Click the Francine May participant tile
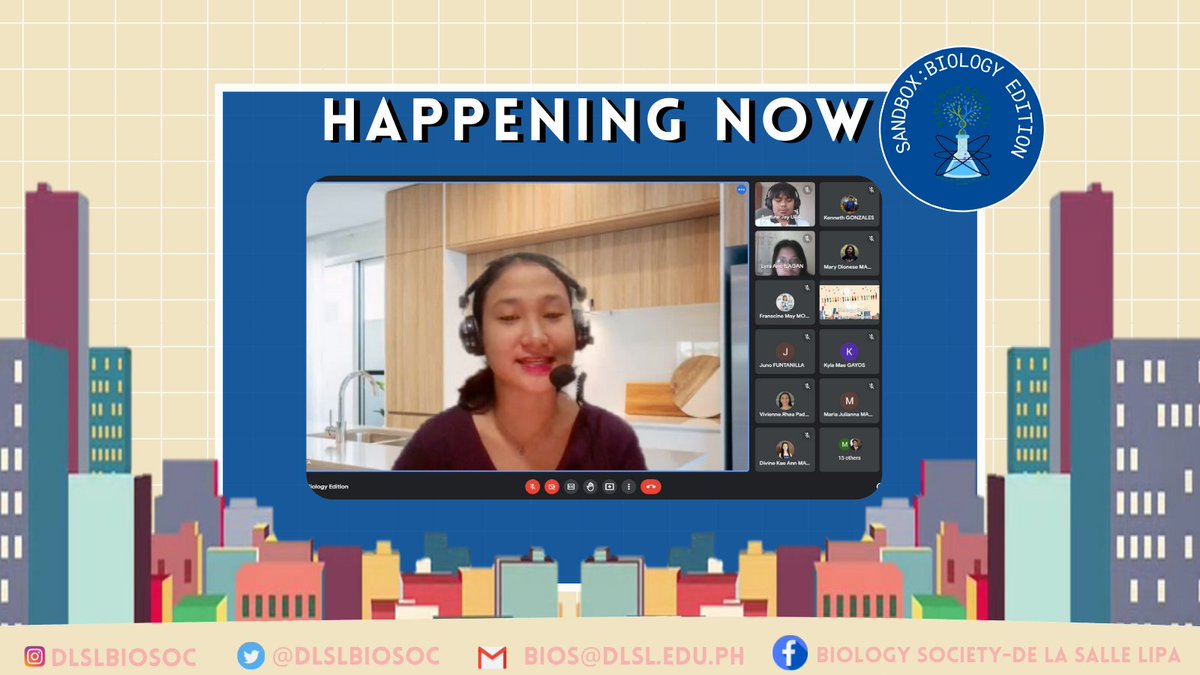This screenshot has width=1200, height=675. click(x=785, y=302)
